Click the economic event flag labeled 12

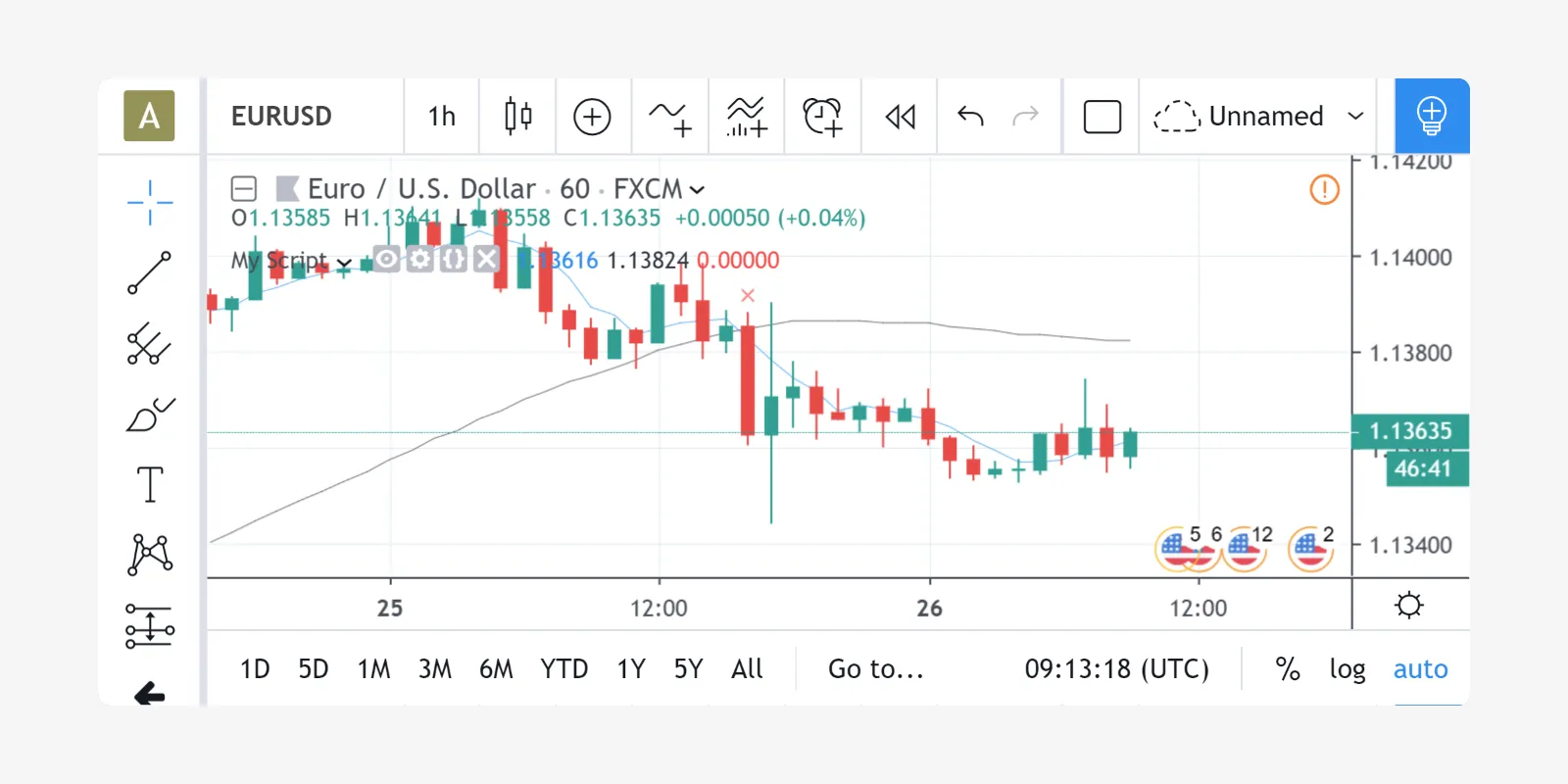pos(1247,549)
